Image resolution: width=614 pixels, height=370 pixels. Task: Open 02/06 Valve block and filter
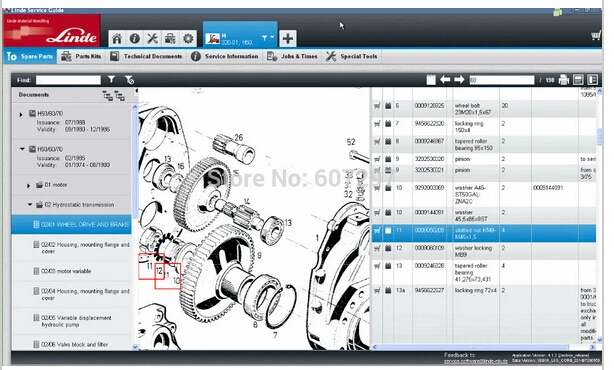coord(72,344)
